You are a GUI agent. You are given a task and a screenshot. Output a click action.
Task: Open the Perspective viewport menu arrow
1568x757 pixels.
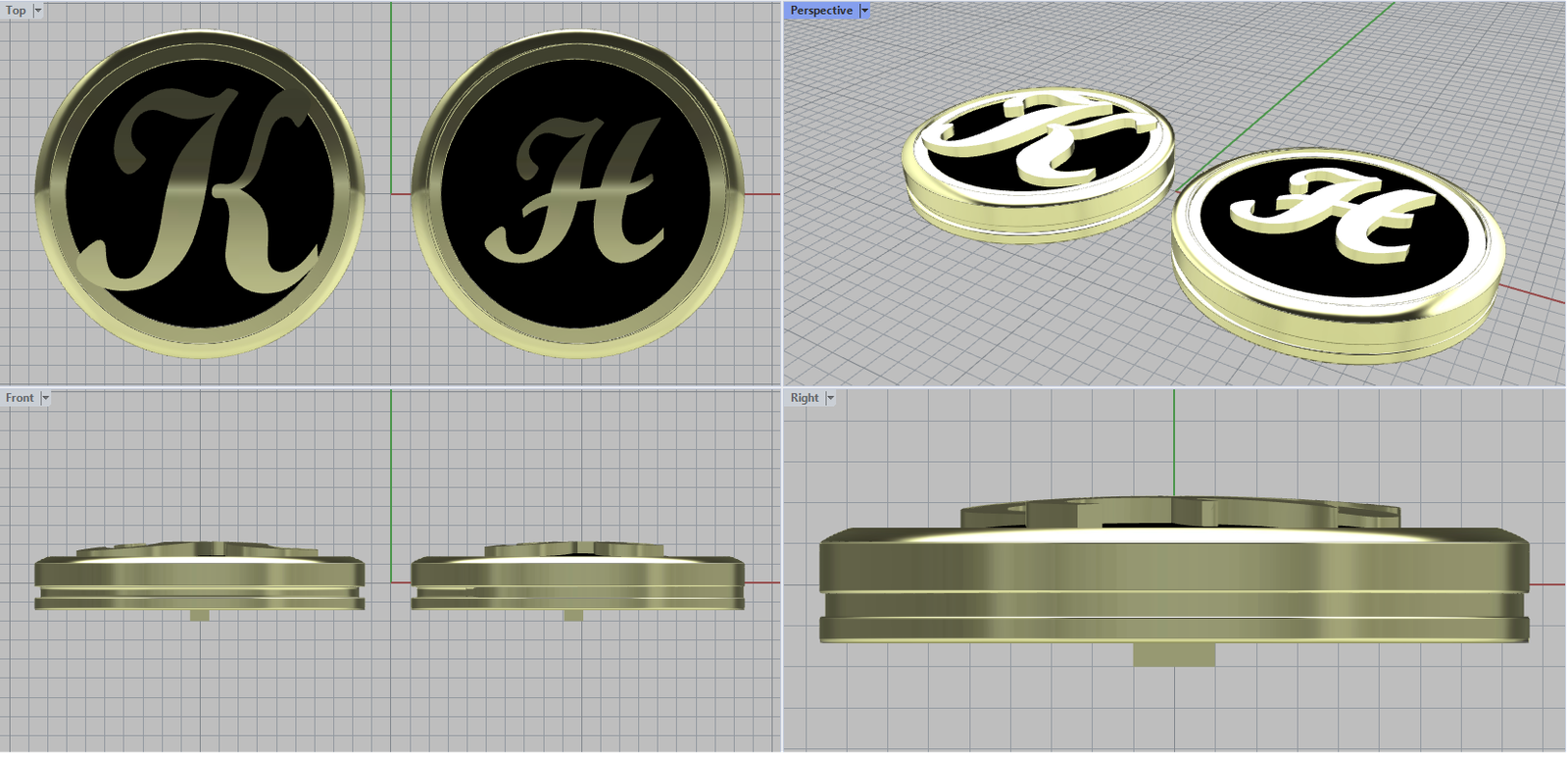(864, 11)
